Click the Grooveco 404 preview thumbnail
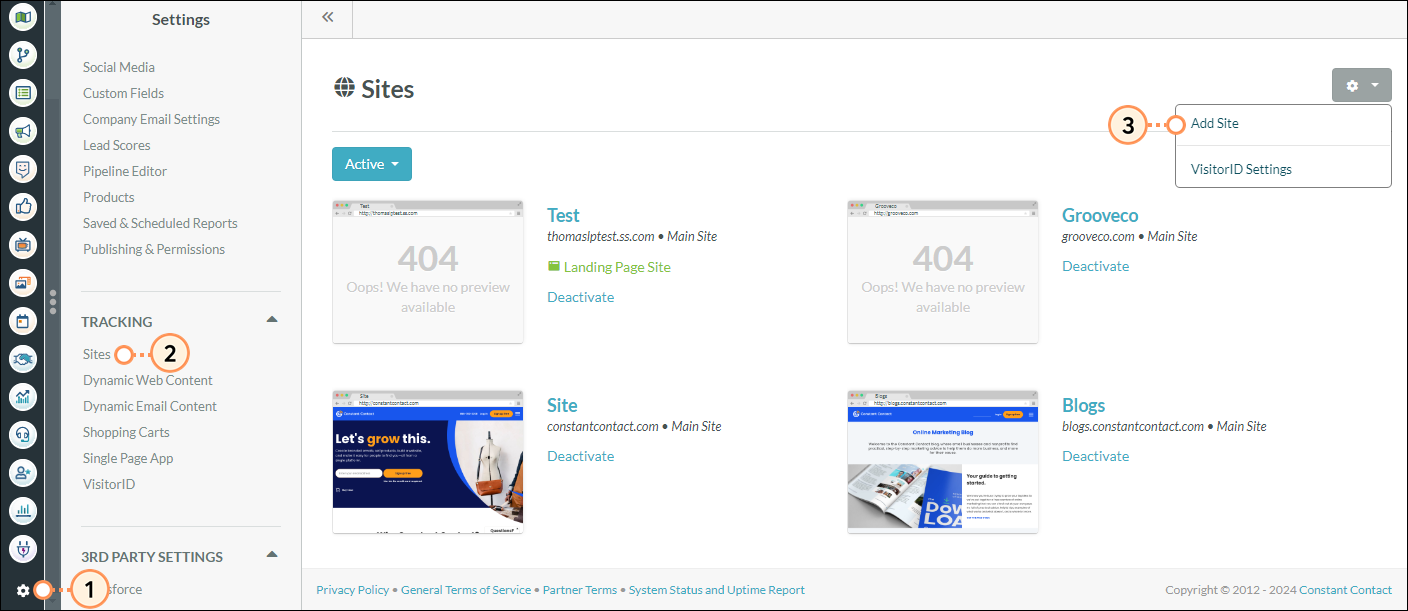The width and height of the screenshot is (1408, 611). tap(943, 271)
